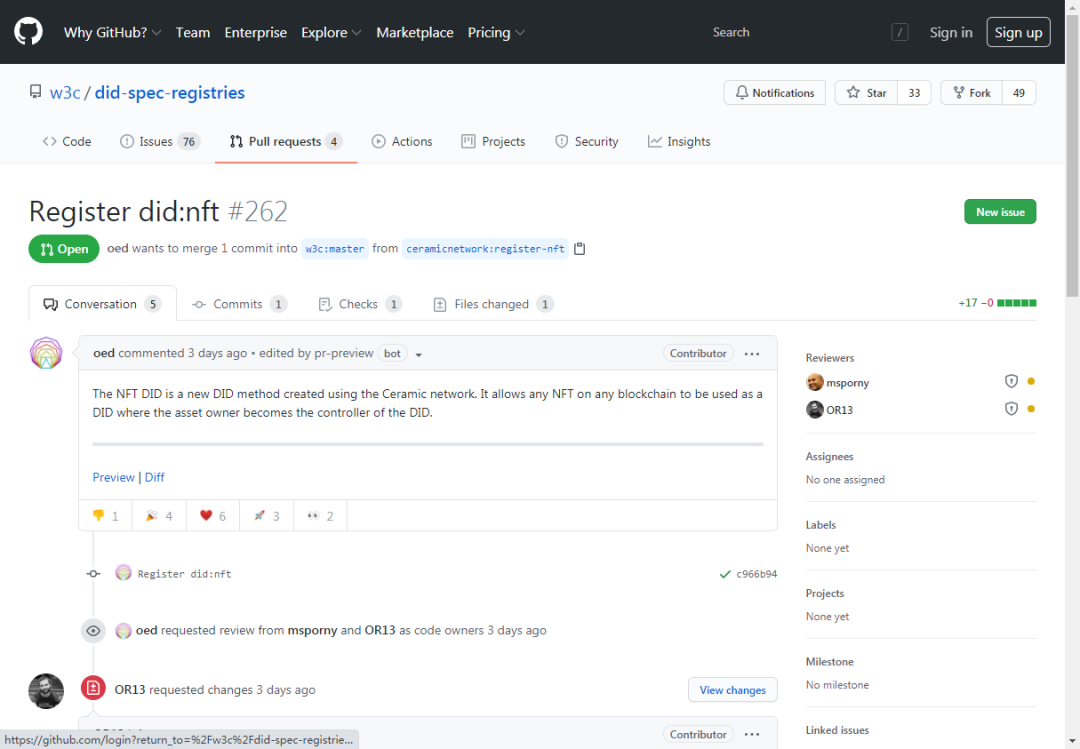Open the star count 33

pyautogui.click(x=914, y=92)
